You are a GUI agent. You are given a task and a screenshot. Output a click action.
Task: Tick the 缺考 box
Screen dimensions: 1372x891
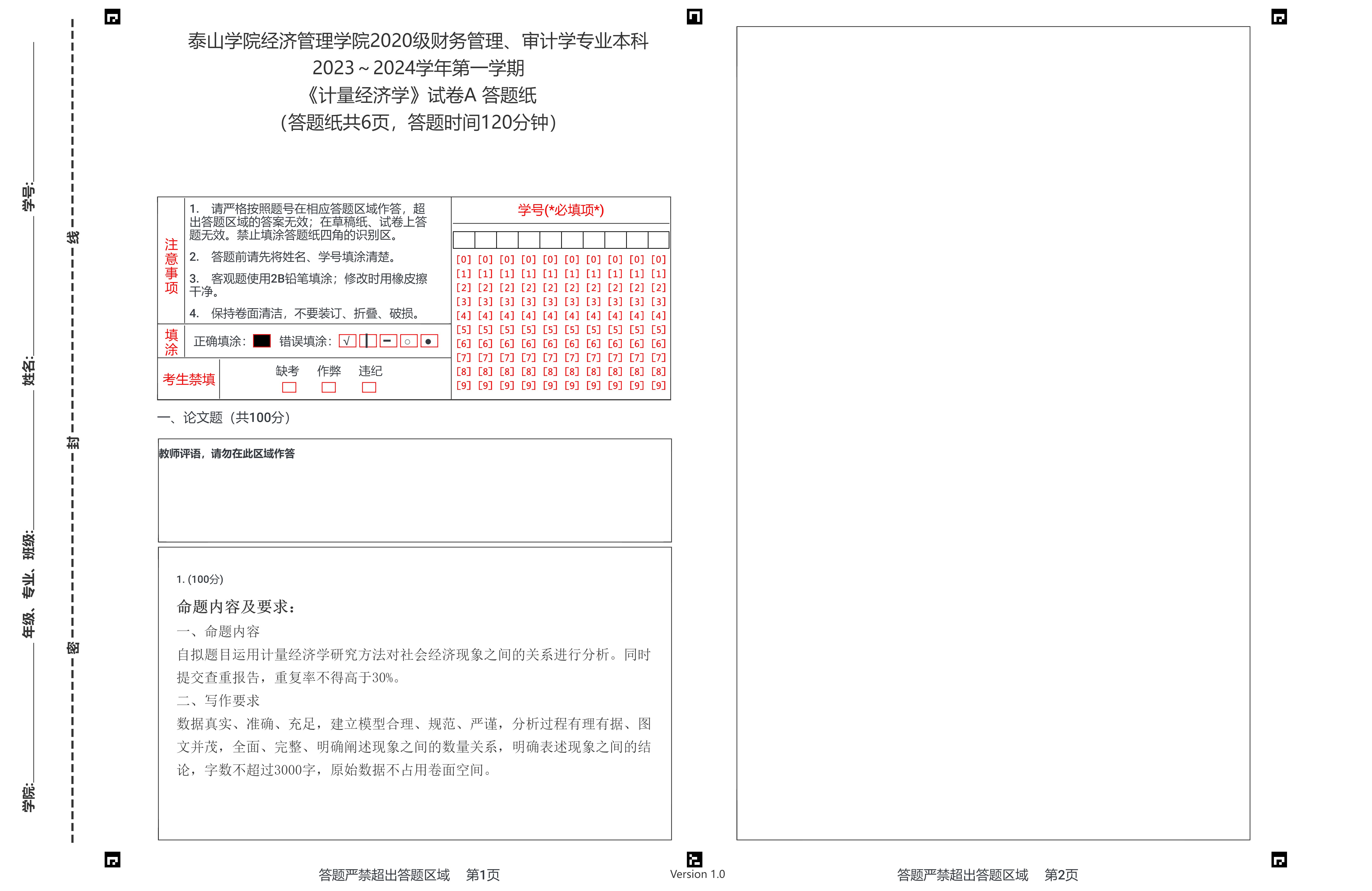click(289, 387)
